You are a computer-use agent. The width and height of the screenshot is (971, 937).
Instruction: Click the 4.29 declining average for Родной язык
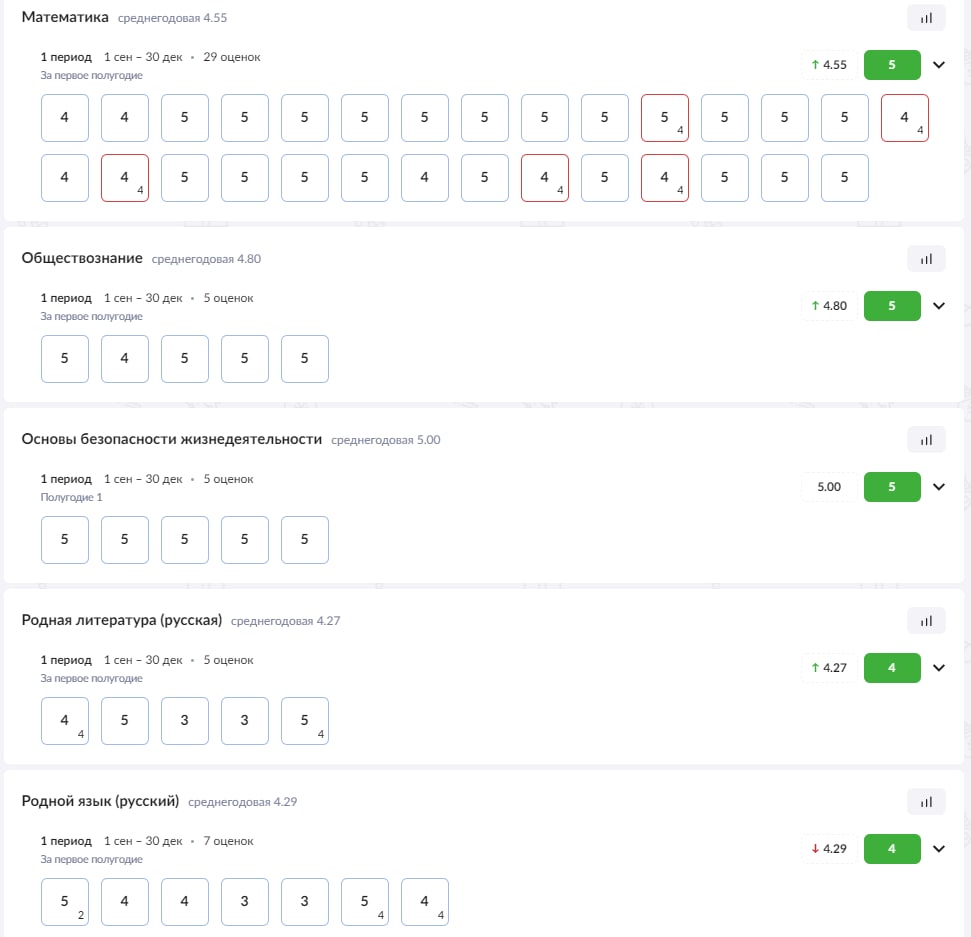pyautogui.click(x=829, y=848)
